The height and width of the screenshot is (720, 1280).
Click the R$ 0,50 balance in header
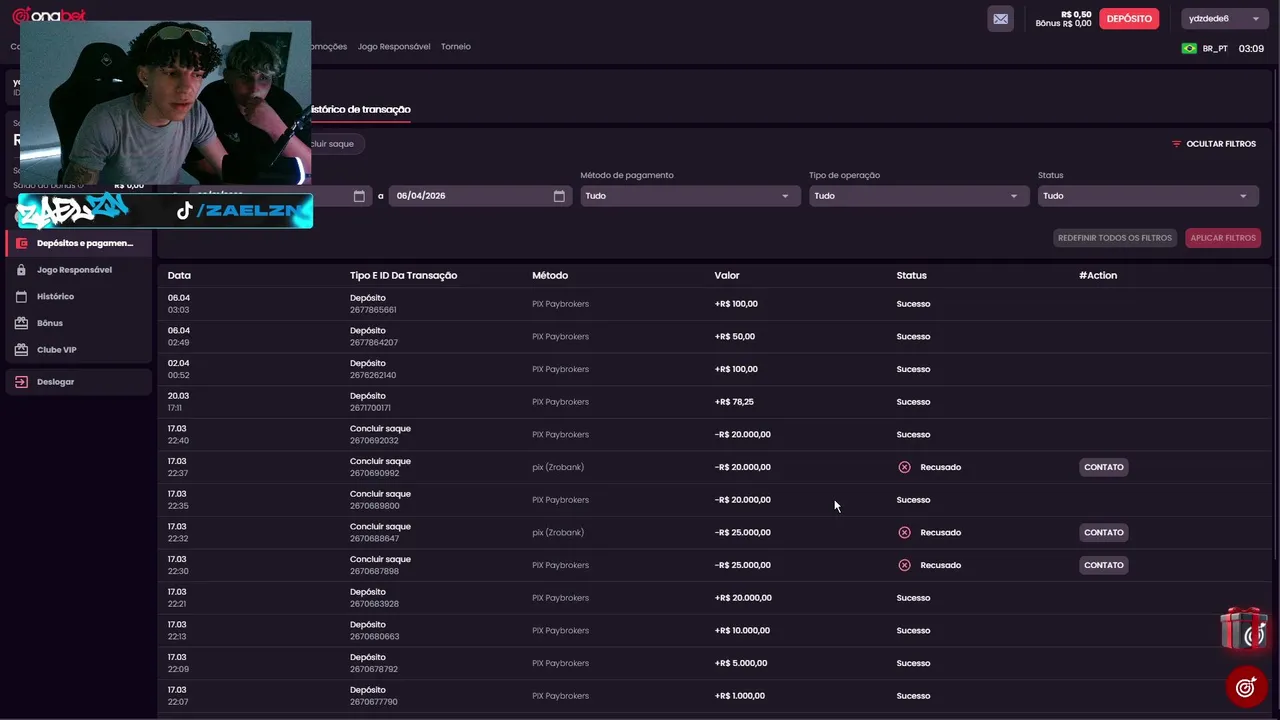coord(1076,14)
